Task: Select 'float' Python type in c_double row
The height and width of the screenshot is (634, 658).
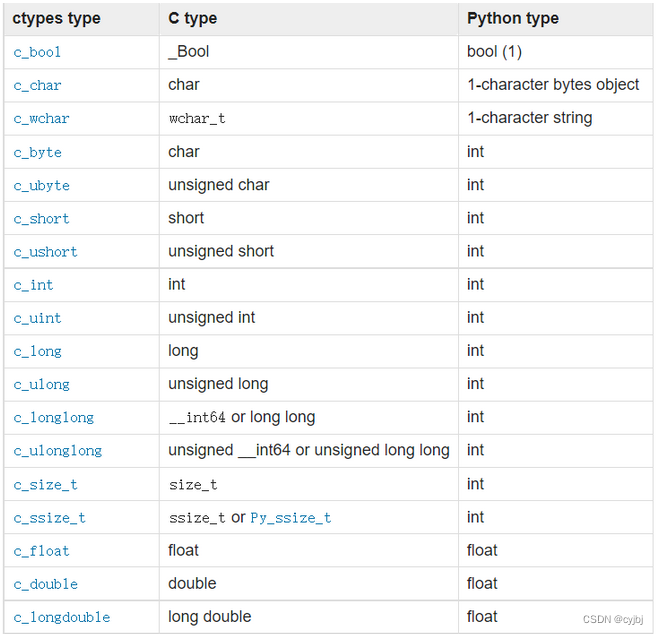Action: tap(556, 584)
